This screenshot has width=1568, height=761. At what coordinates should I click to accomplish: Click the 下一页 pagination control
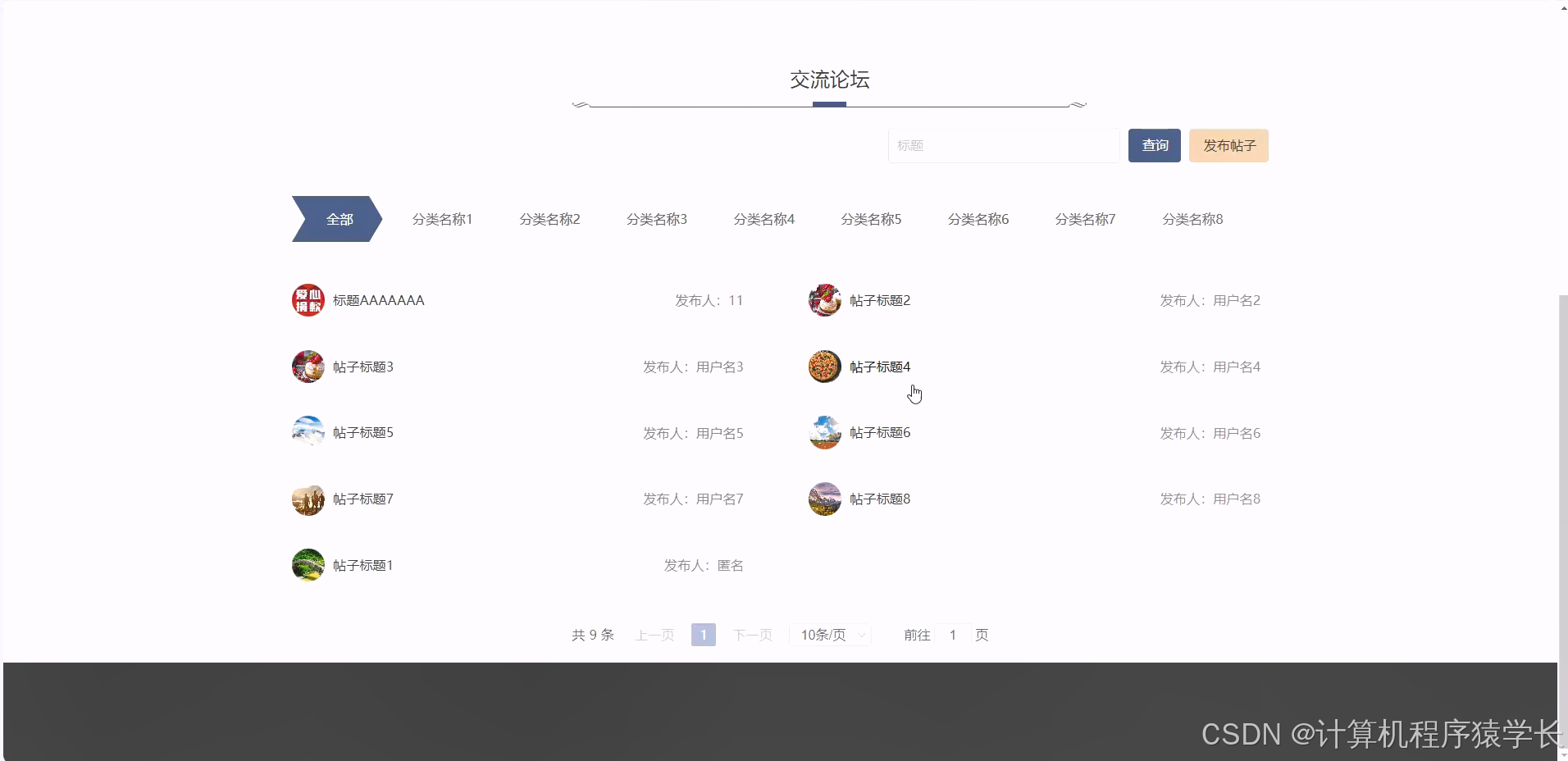(751, 634)
